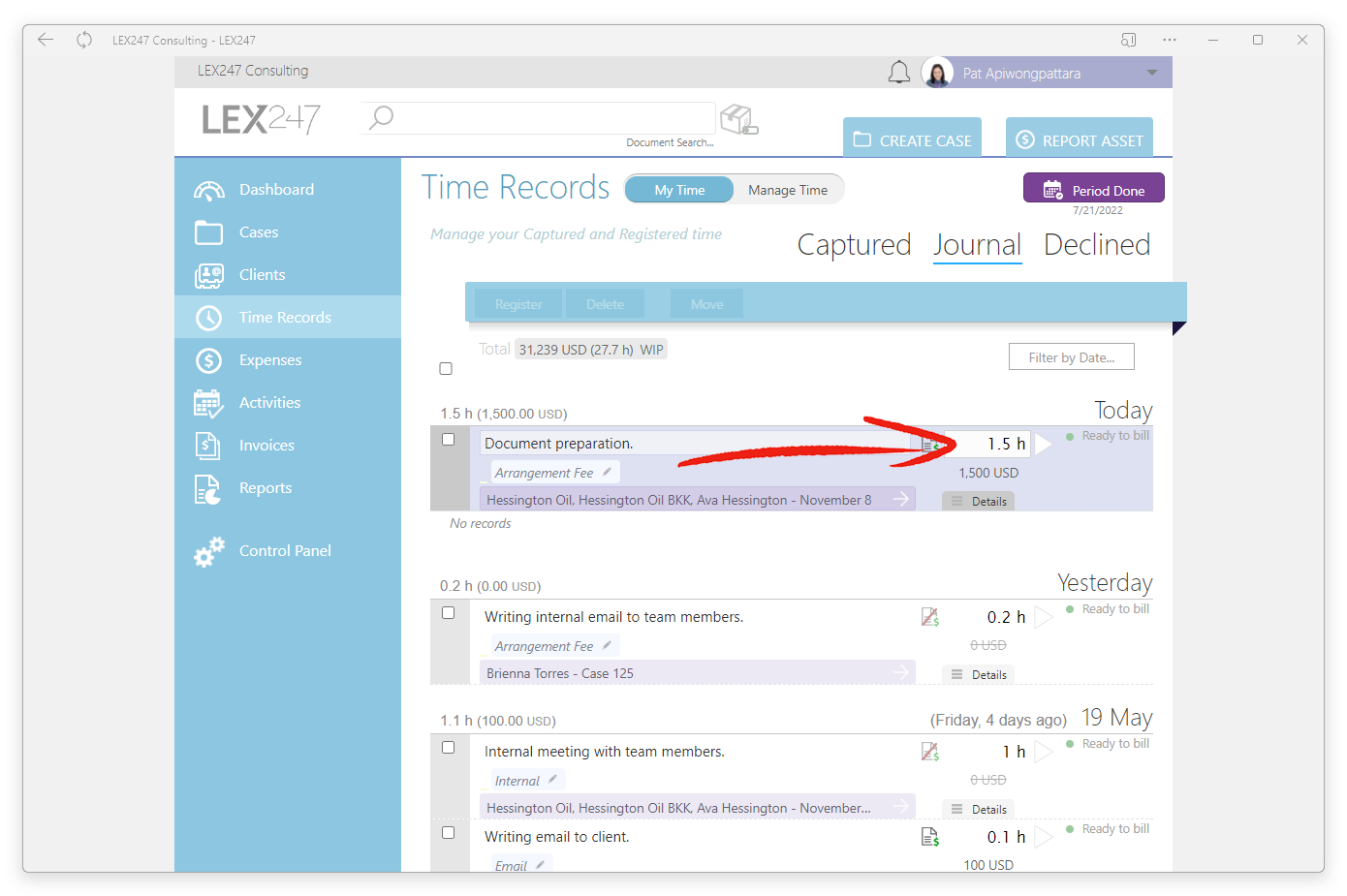Edit pencil for Document preparation Arrangement Fee
Image resolution: width=1347 pixels, height=896 pixels.
tap(607, 472)
